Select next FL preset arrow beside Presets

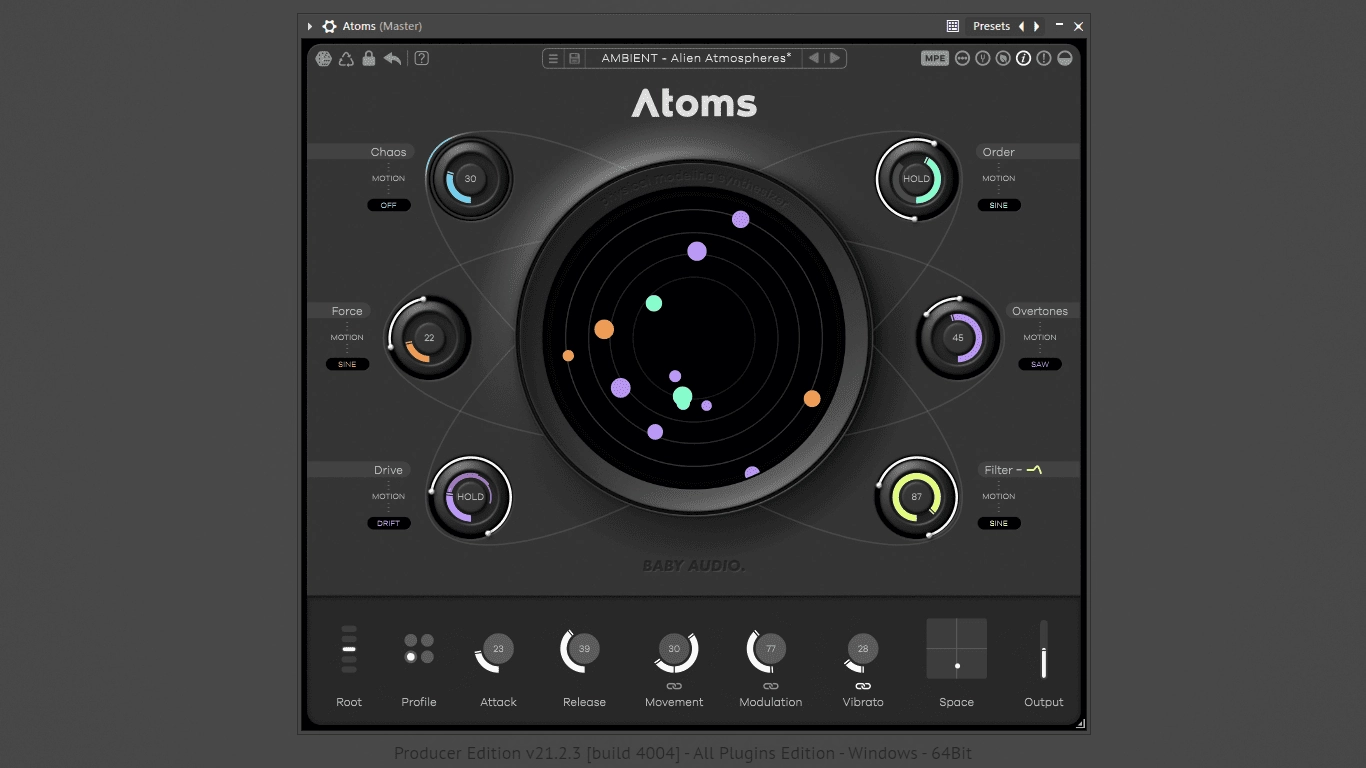(1036, 26)
